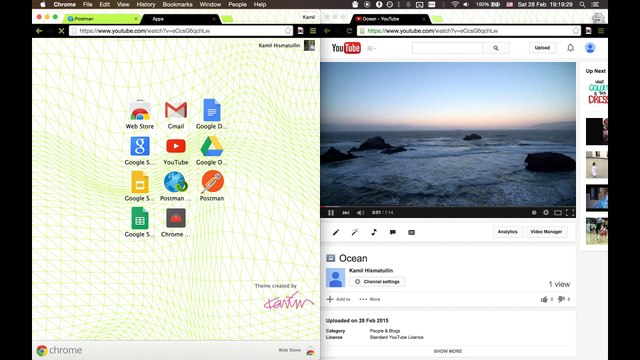
Task: Launch the orange Postman app
Action: pyautogui.click(x=212, y=182)
